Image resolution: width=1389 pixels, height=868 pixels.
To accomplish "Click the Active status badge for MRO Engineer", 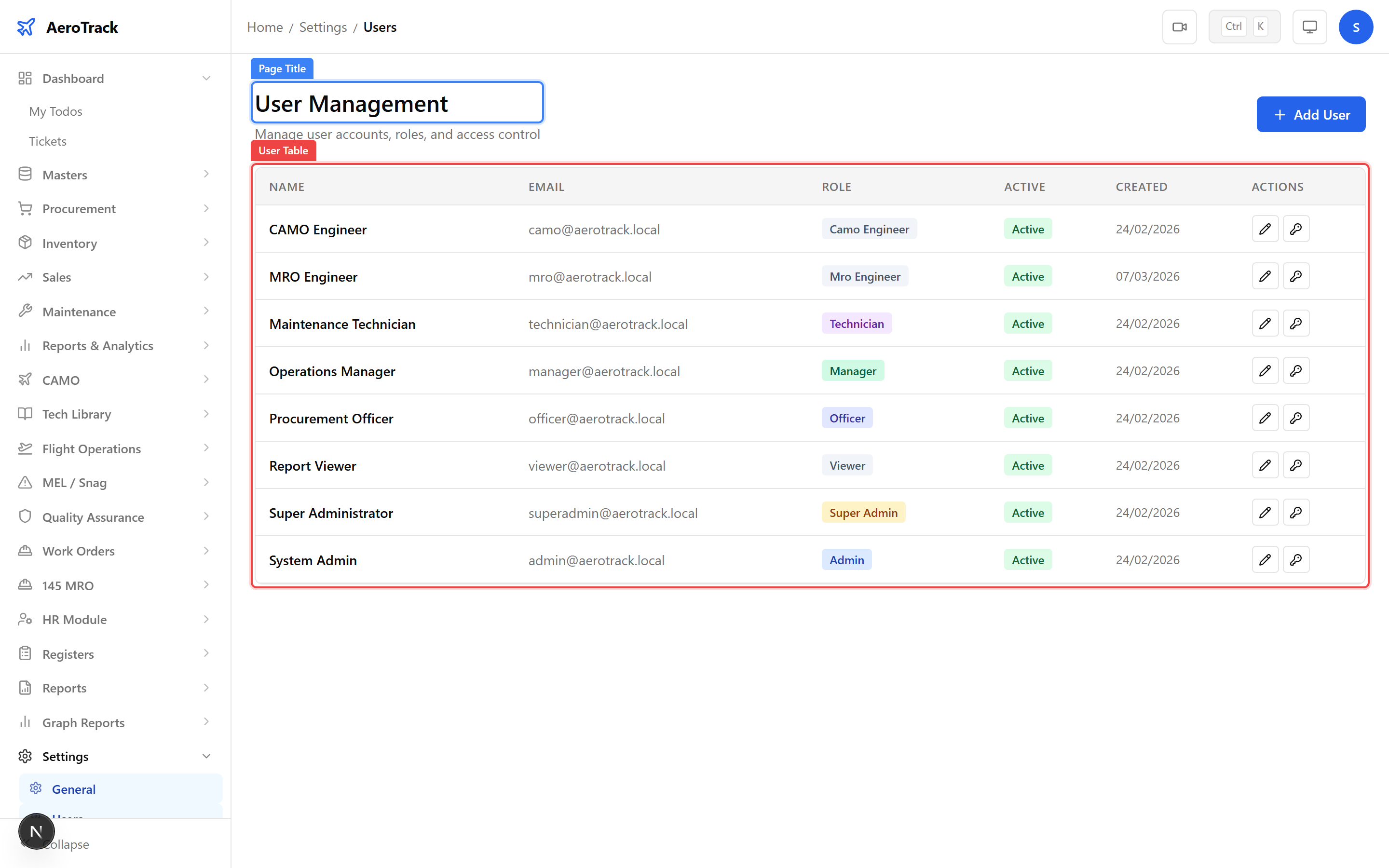I will coord(1027,276).
